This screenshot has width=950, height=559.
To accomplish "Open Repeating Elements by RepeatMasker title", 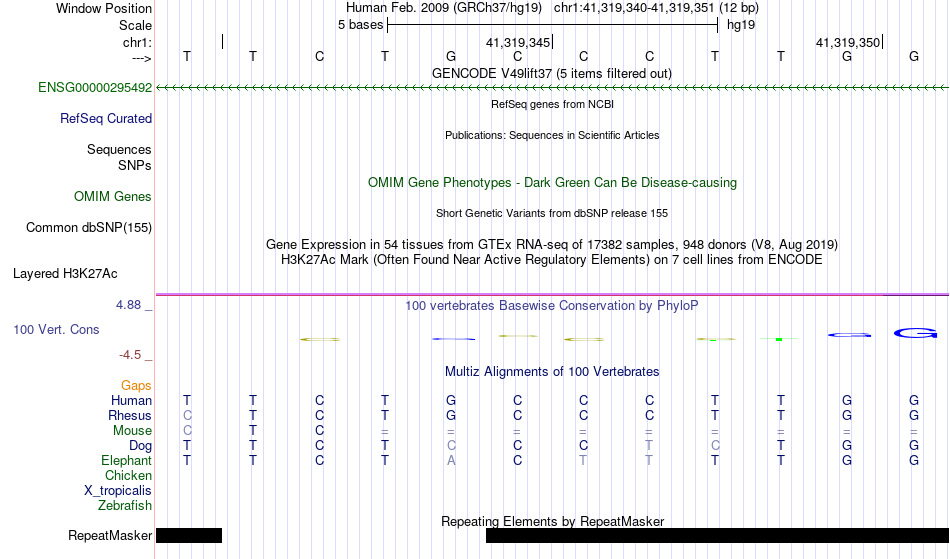I will pyautogui.click(x=552, y=521).
